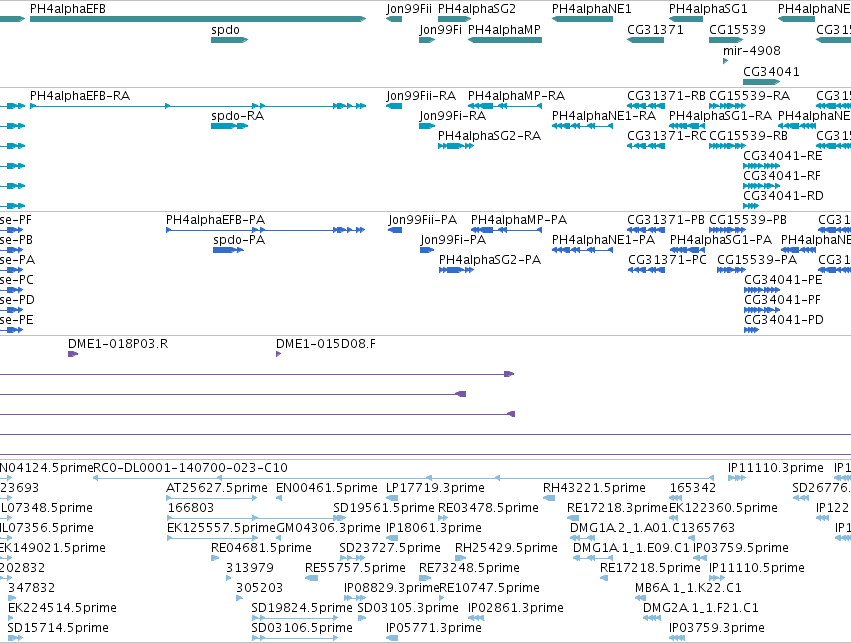This screenshot has height=643, width=851.
Task: Click the spdo gene glyph
Action: (230, 40)
